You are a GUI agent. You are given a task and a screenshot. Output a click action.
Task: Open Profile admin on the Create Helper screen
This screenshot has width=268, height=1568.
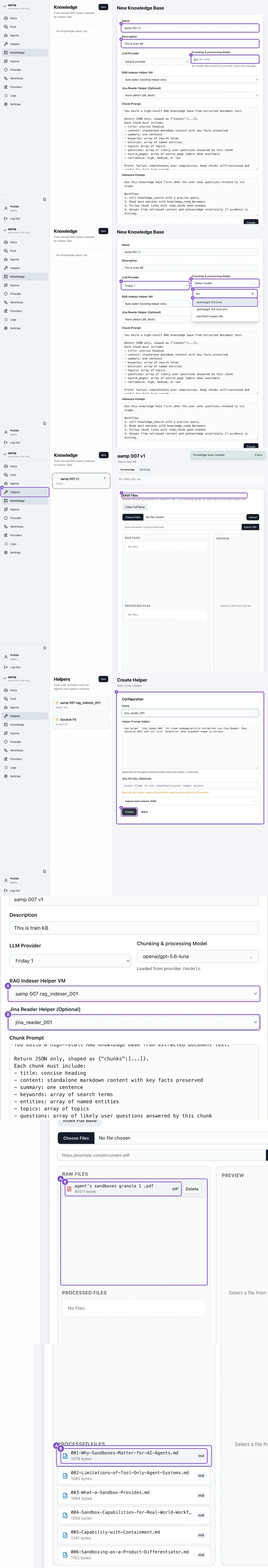pos(24,880)
